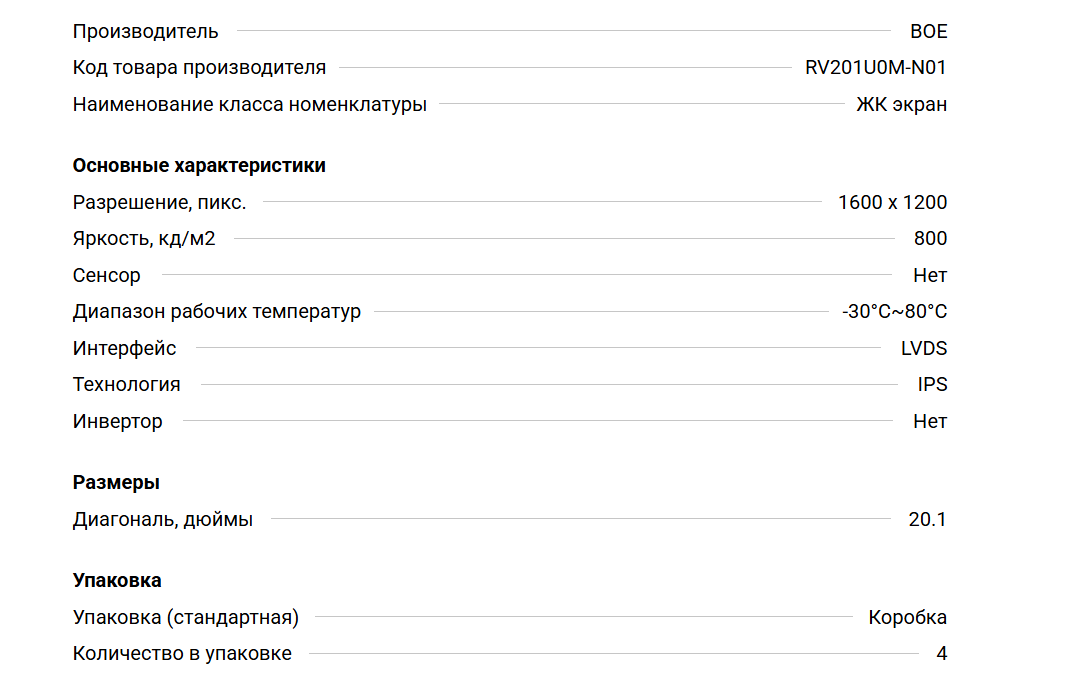Select the temperature range -30°C~80°C
This screenshot has width=1078, height=689.
(894, 311)
